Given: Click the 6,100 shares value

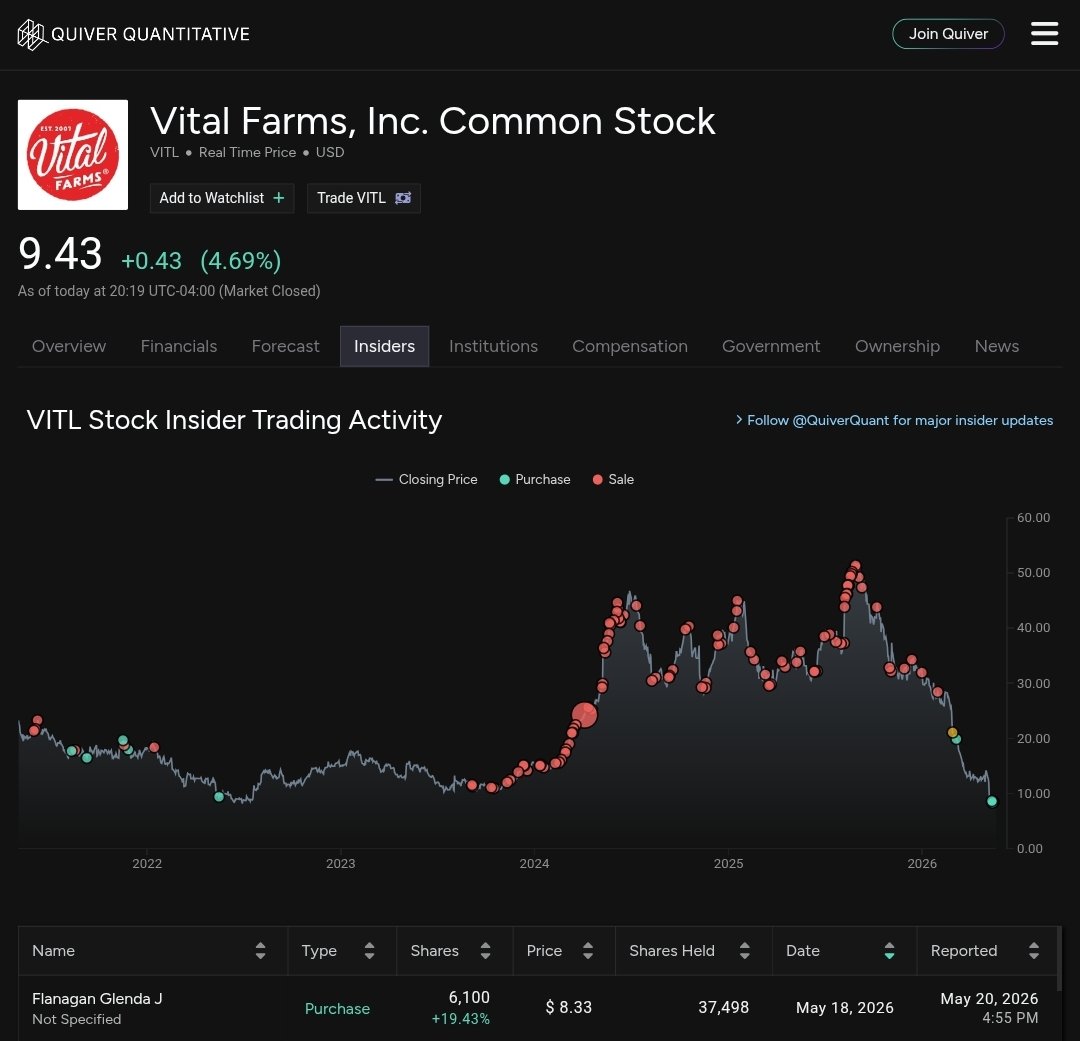Looking at the screenshot, I should (x=469, y=998).
